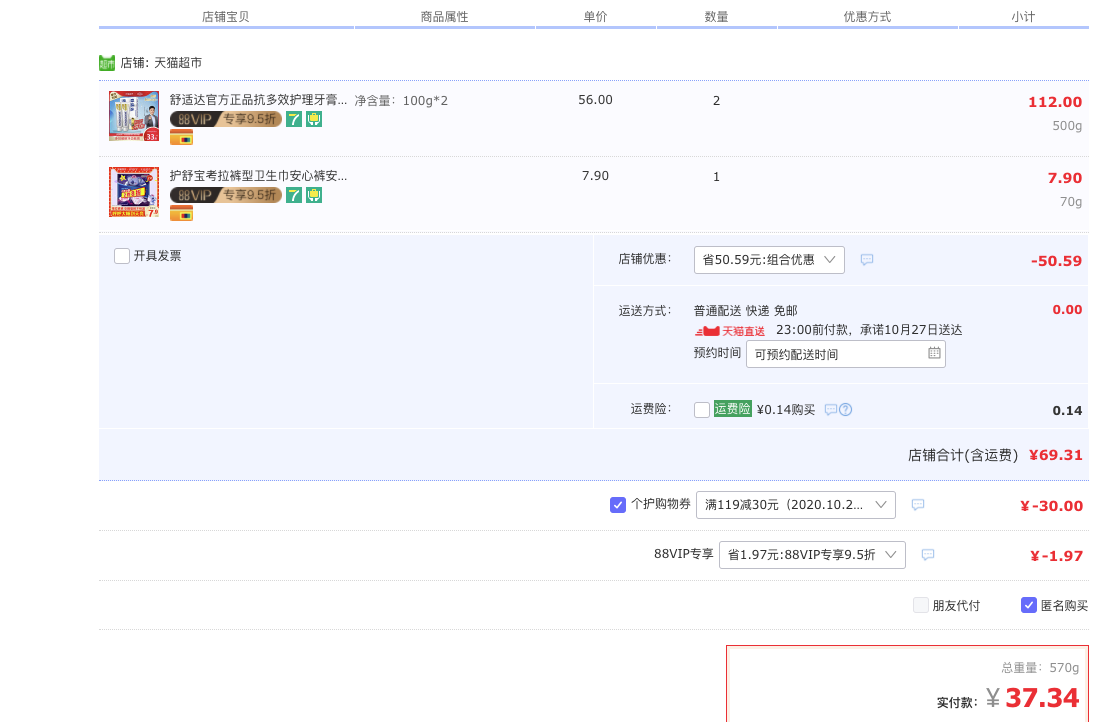Screen dimensions: 1097x722
Task: Click the 单价 column header
Action: (x=595, y=17)
